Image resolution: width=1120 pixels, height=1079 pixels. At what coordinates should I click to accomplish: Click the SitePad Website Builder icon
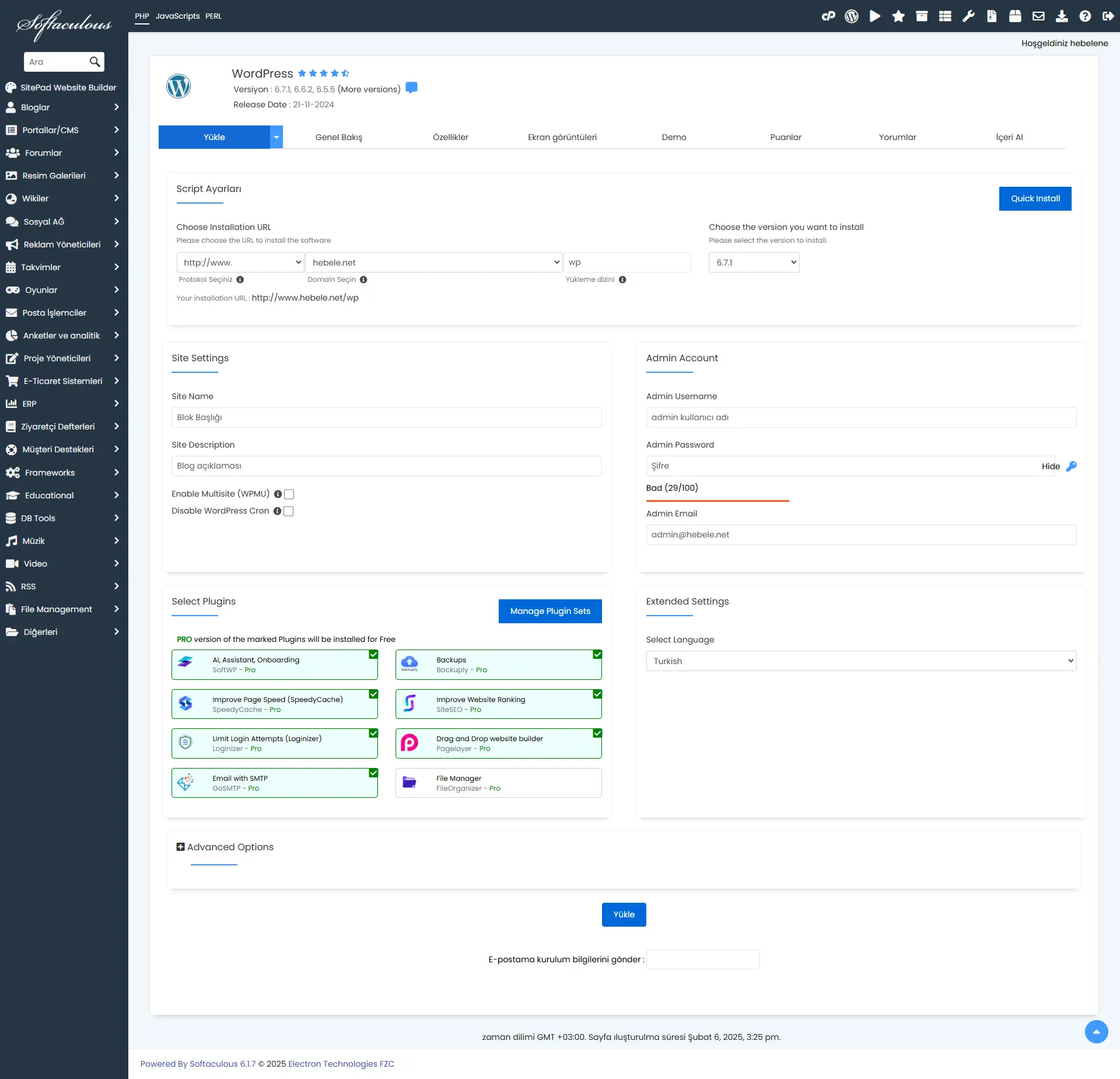tap(11, 88)
